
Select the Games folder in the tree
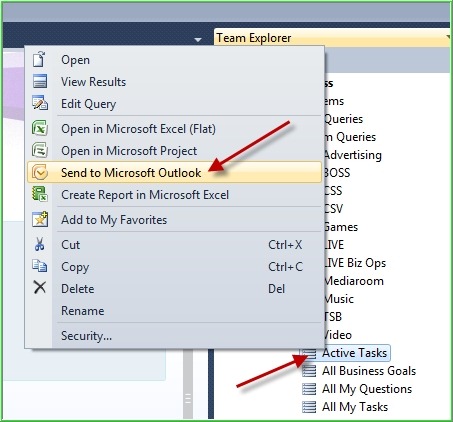pos(341,227)
